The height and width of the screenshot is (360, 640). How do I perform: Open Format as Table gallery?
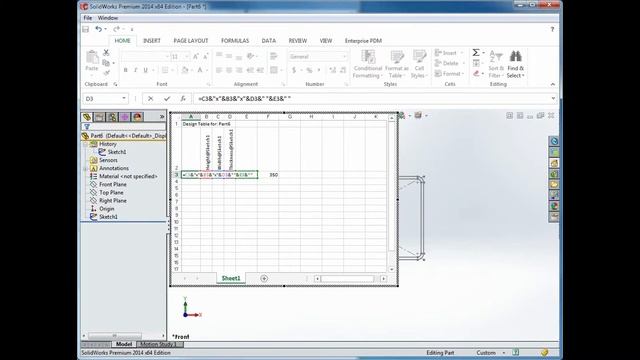pos(396,64)
